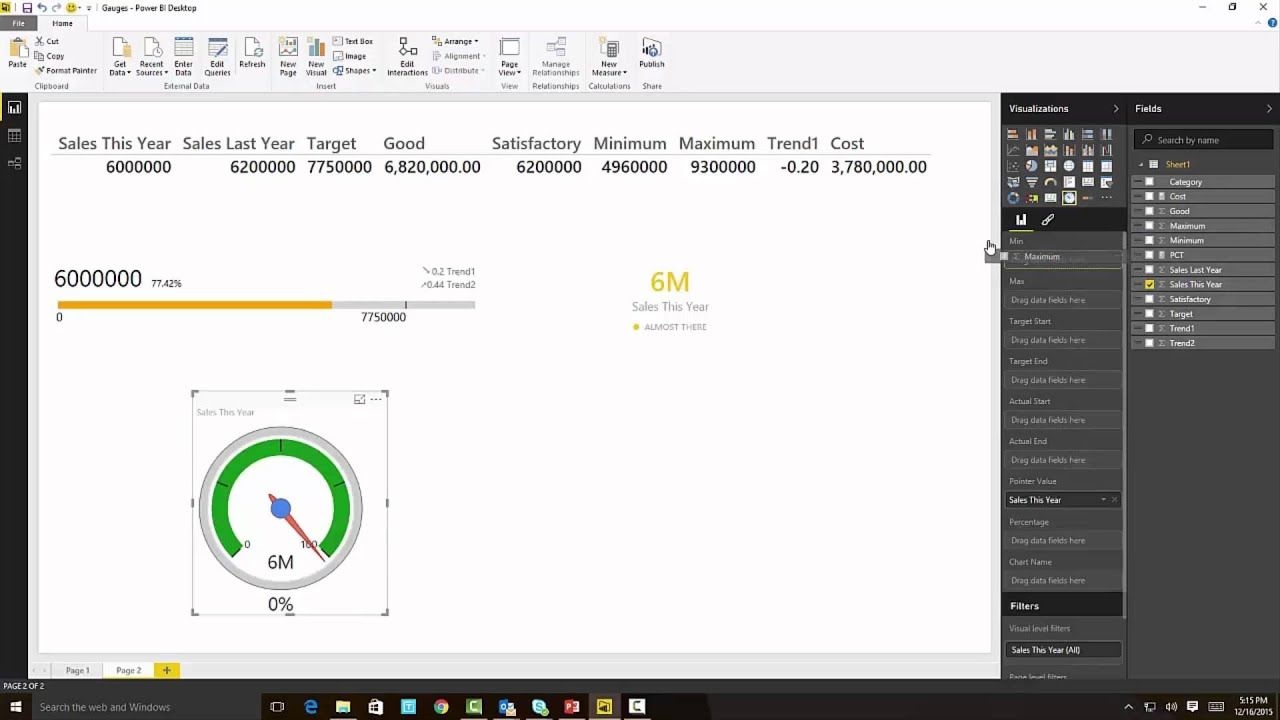Open the Arrange dropdown
Image resolution: width=1280 pixels, height=720 pixels.
tap(456, 42)
